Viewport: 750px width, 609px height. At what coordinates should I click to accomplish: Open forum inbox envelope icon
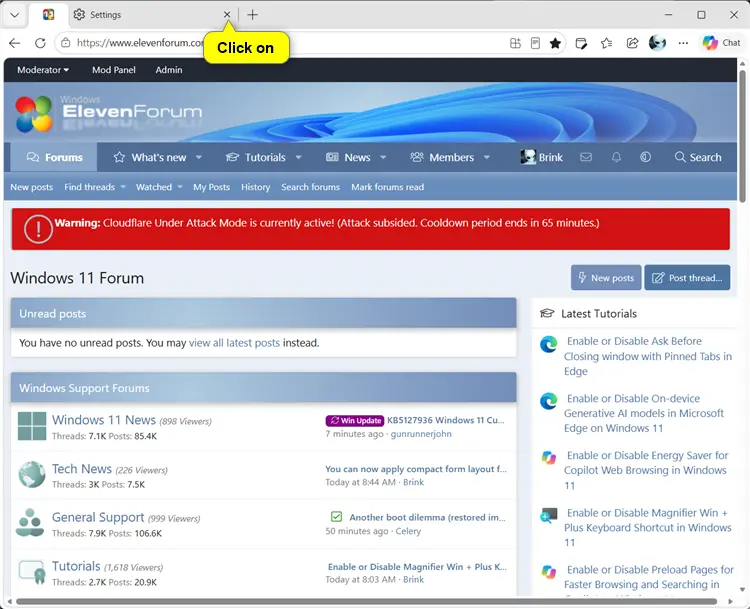(x=586, y=157)
